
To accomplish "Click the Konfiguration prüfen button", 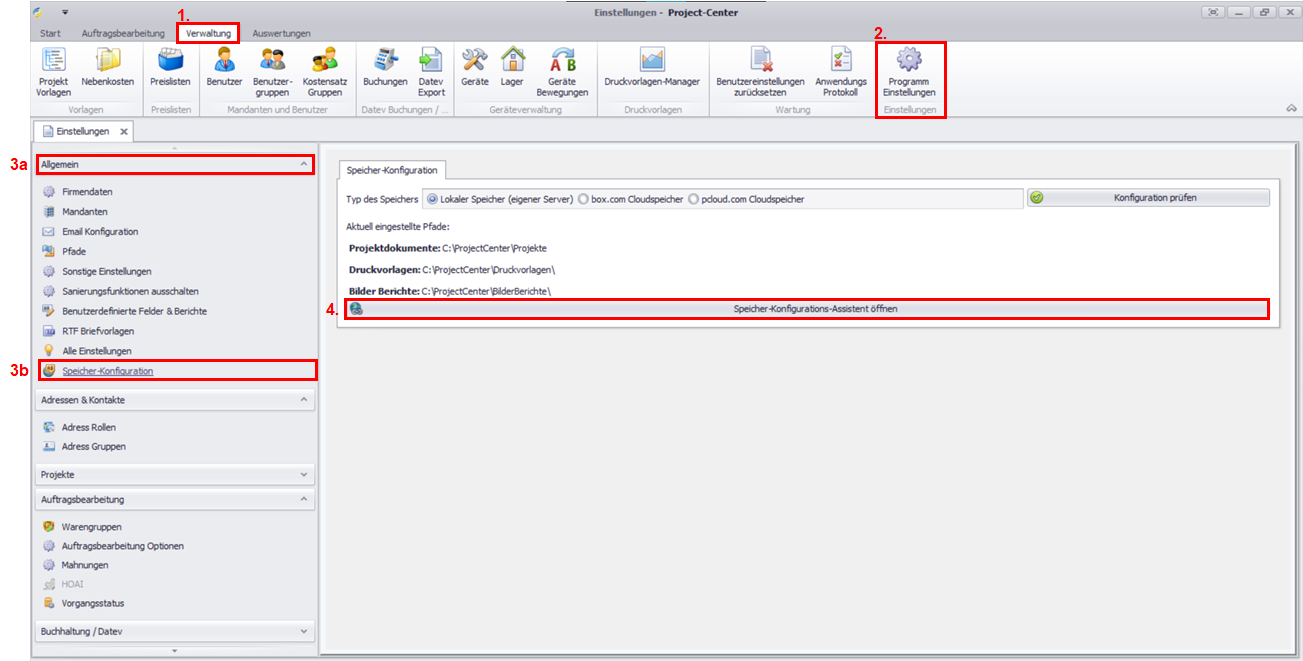I will (x=1148, y=198).
